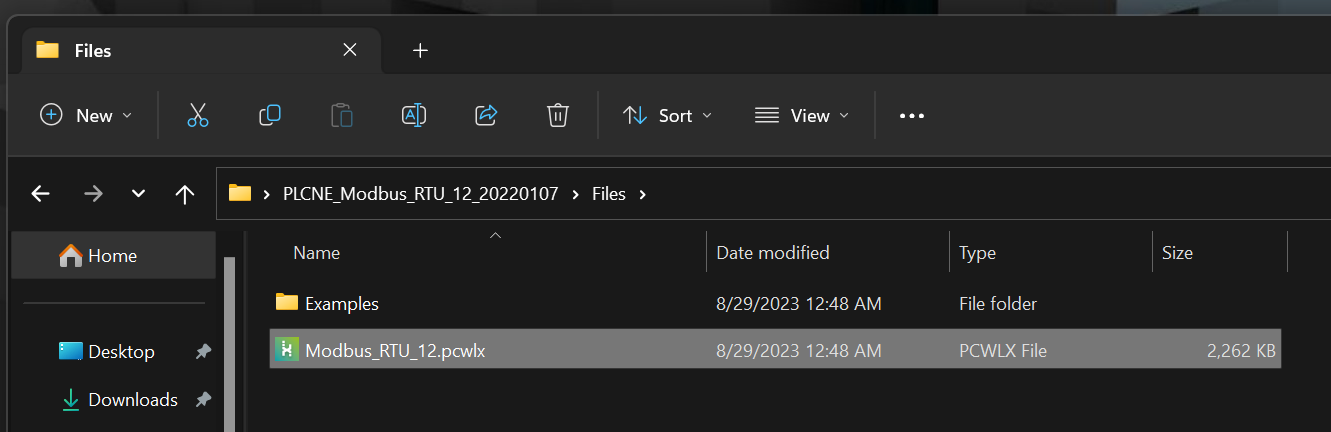Click the Copy icon in toolbar
The height and width of the screenshot is (432, 1331).
270,115
